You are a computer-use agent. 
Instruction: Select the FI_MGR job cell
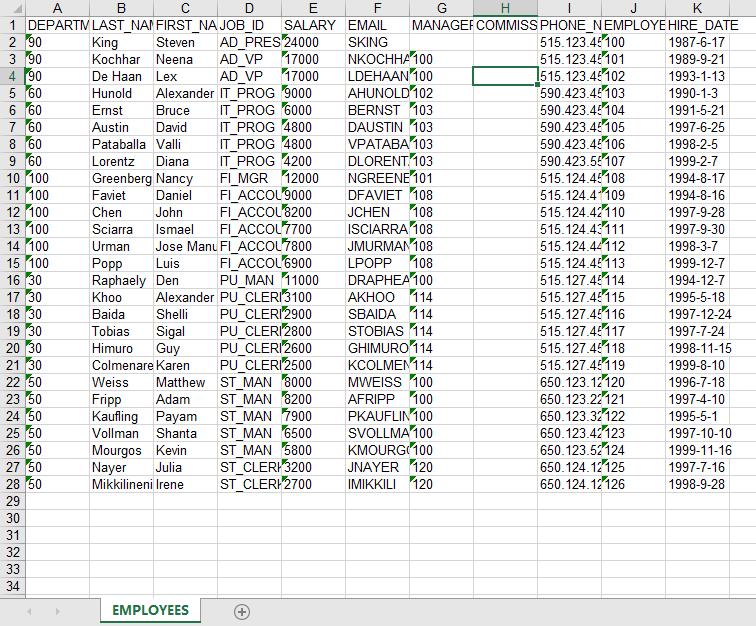coord(249,178)
